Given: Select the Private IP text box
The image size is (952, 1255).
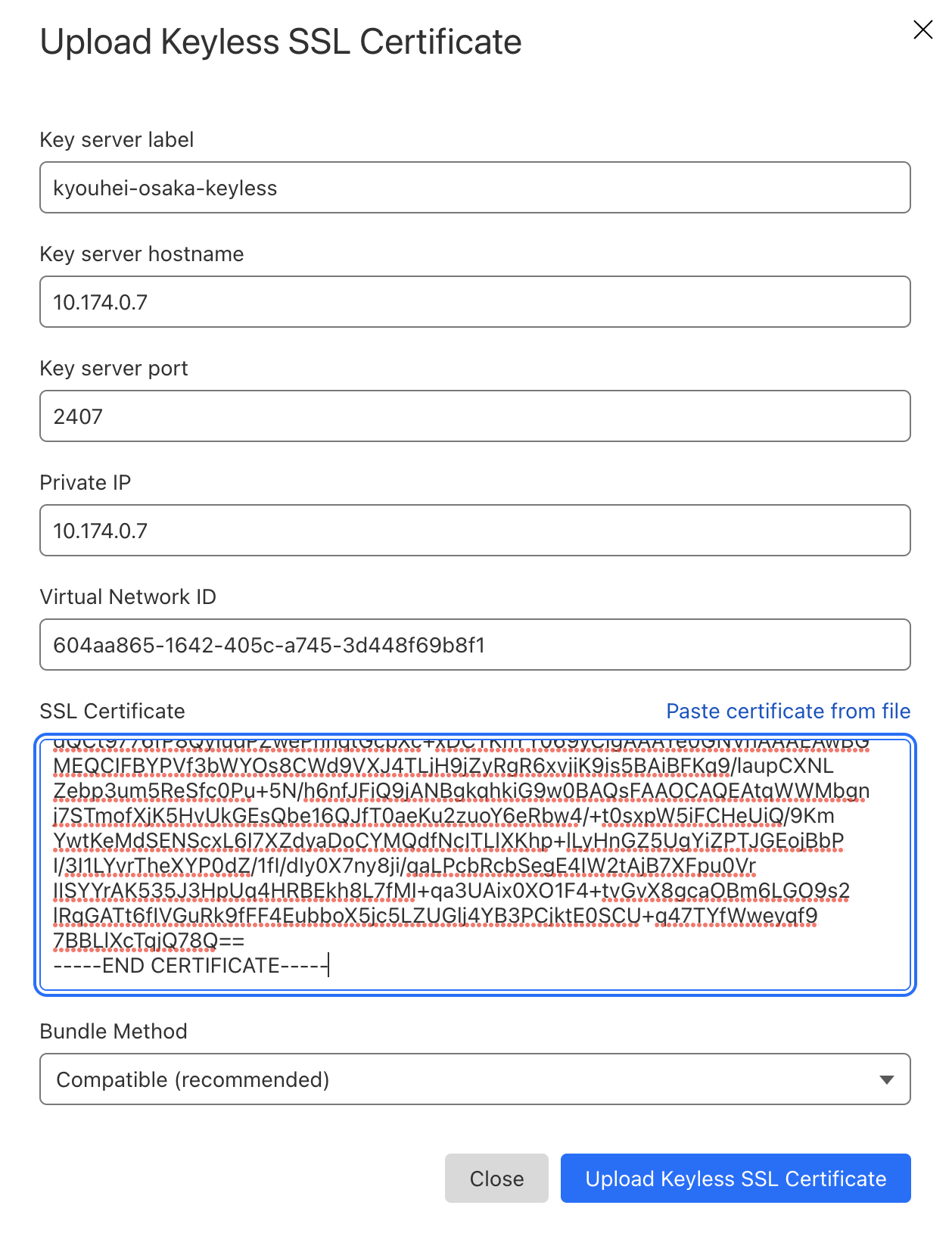Looking at the screenshot, I should [475, 531].
